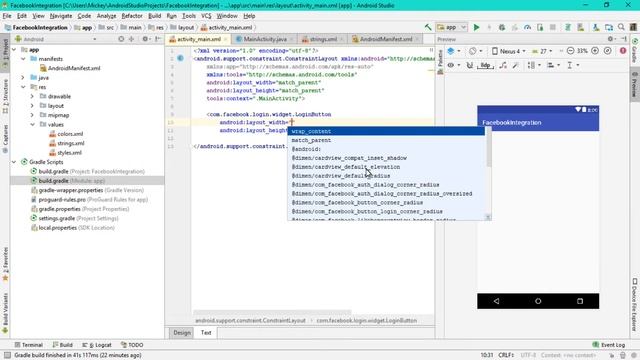Expand the drawable folder
This screenshot has height=360, width=640.
pyautogui.click(x=32, y=96)
